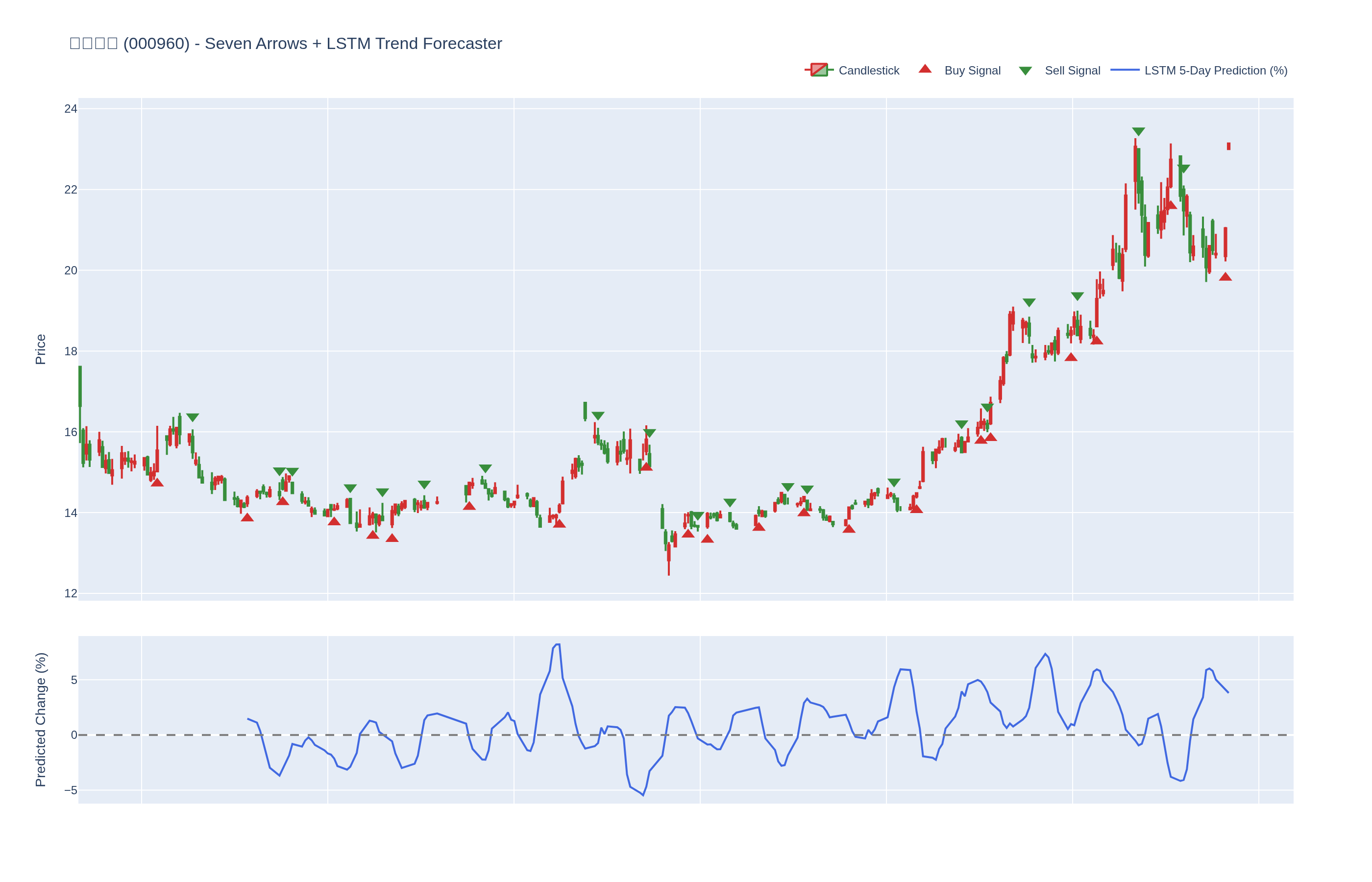Click the red-green candlestick icon in legend
This screenshot has height=882, width=1372.
click(x=819, y=70)
